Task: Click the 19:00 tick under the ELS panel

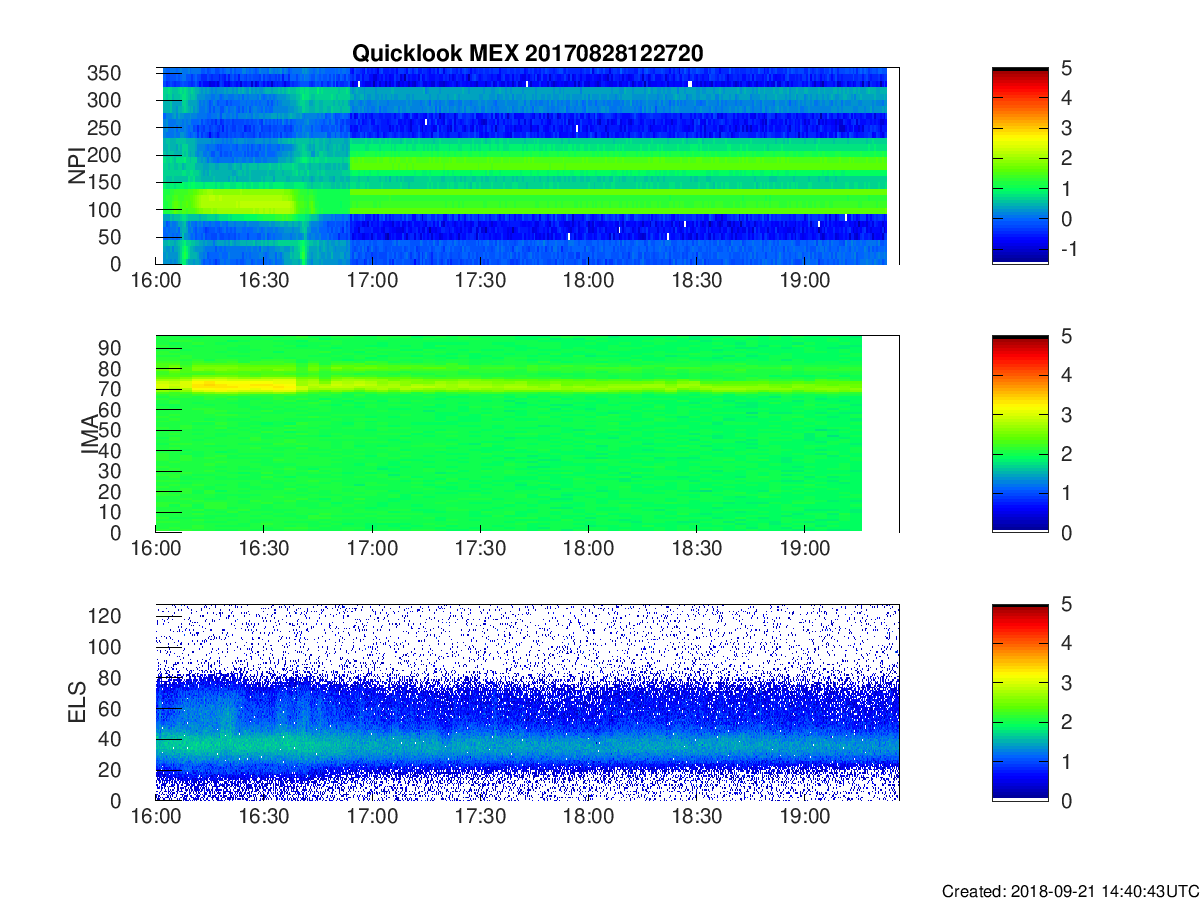Action: click(804, 816)
